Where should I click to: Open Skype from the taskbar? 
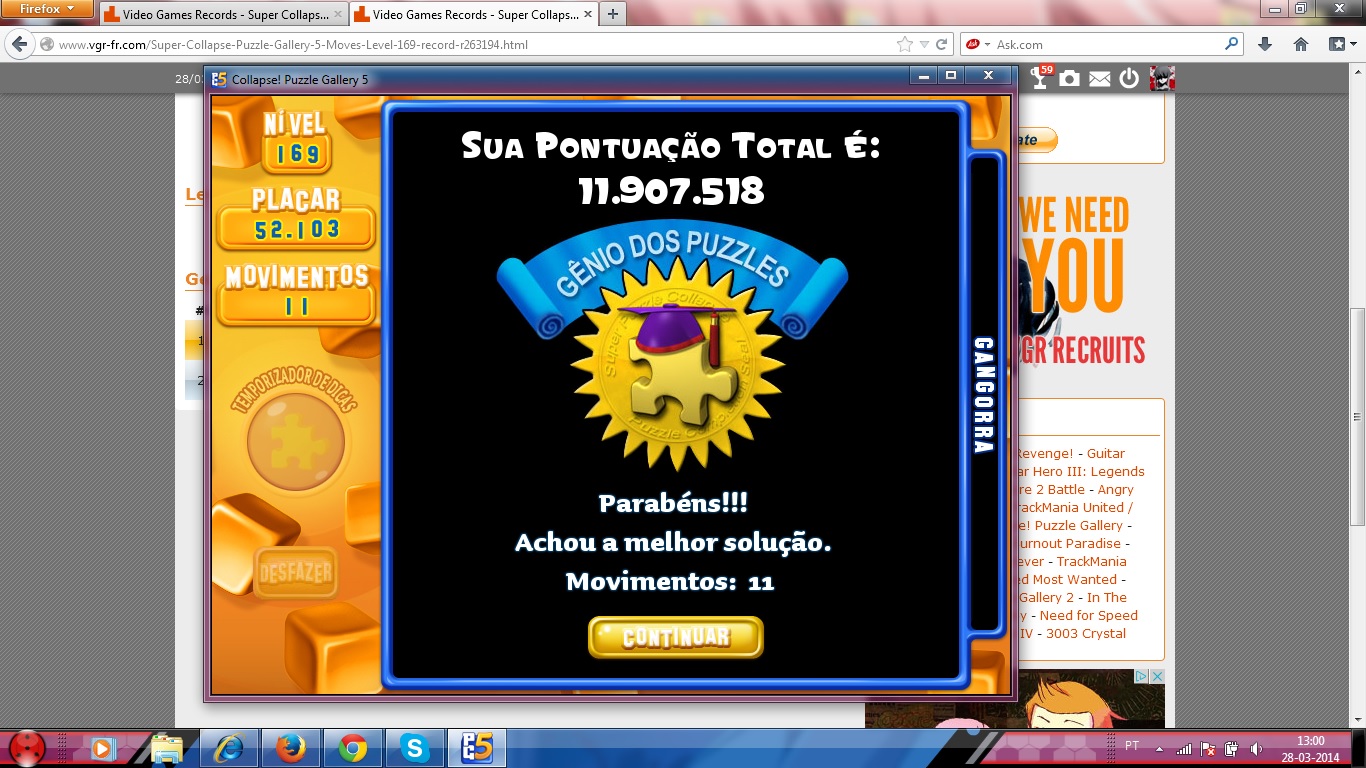(x=413, y=747)
